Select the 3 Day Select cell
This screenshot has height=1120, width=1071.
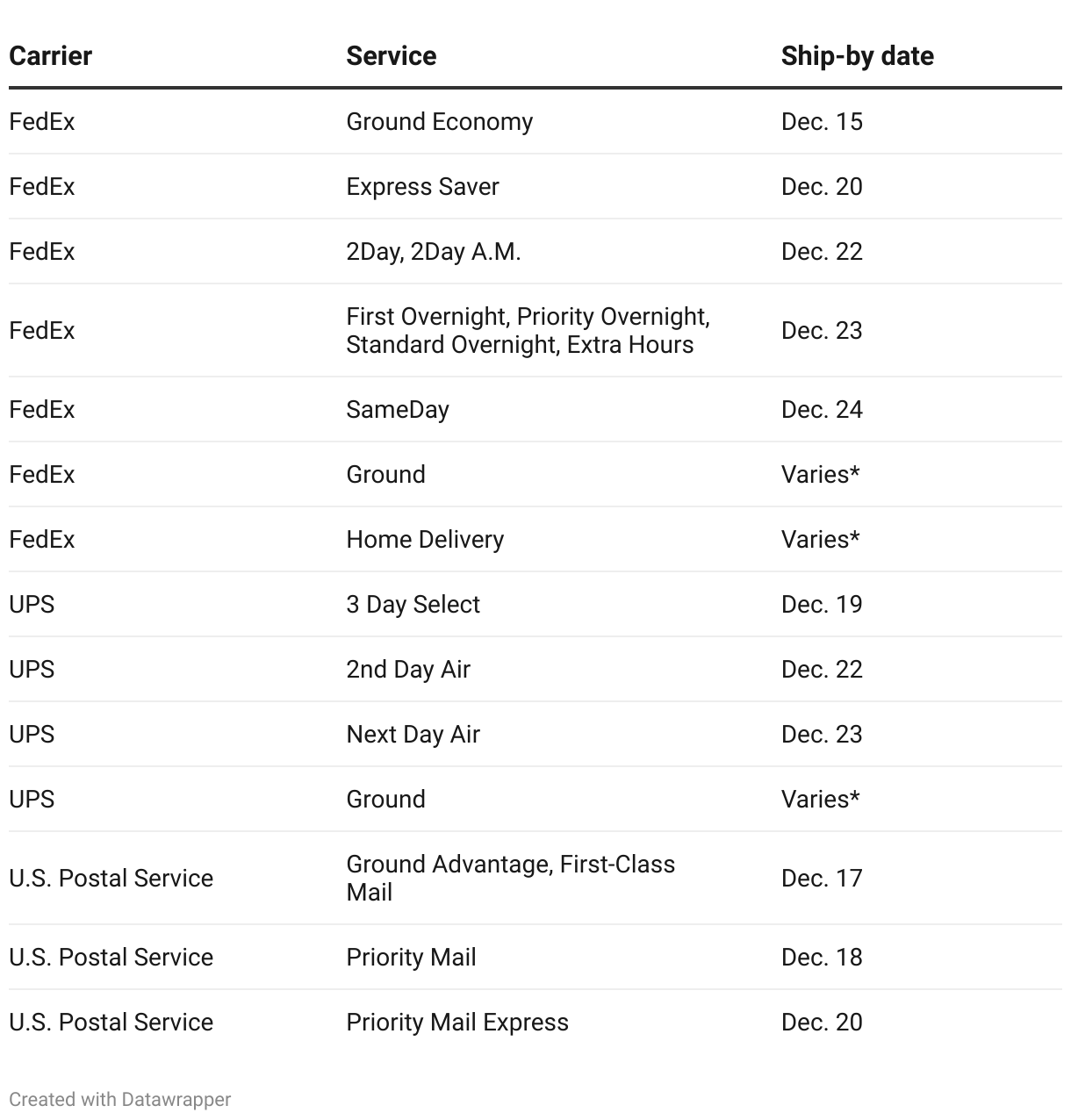413,605
